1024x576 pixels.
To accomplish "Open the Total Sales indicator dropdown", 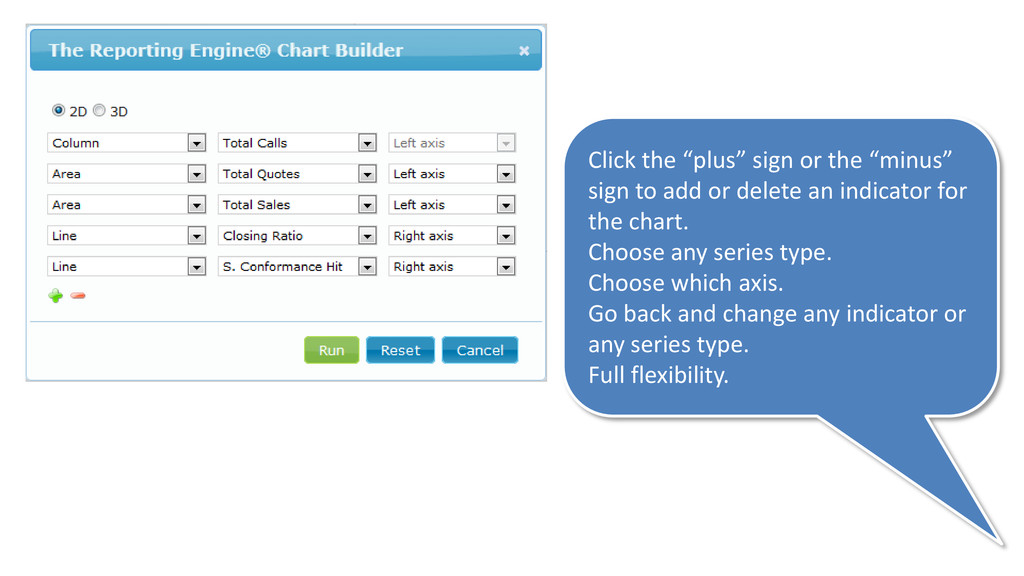I will coord(297,204).
